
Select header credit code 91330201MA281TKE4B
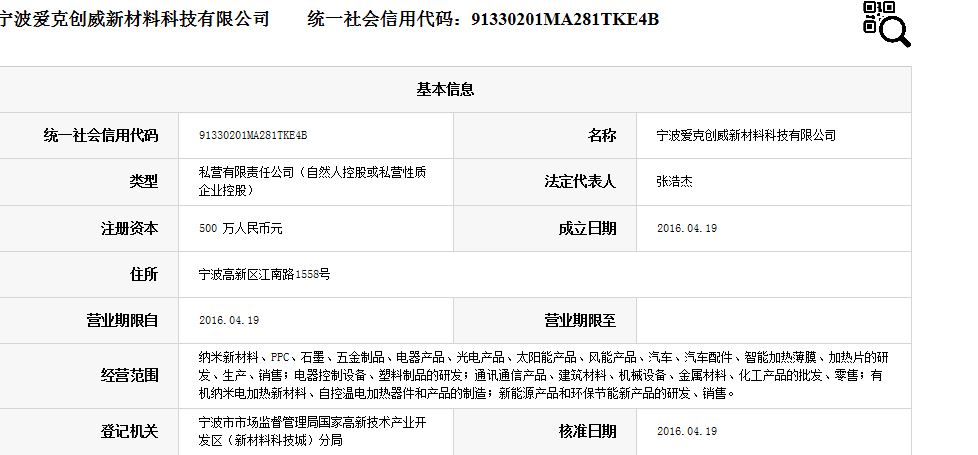[x=564, y=19]
